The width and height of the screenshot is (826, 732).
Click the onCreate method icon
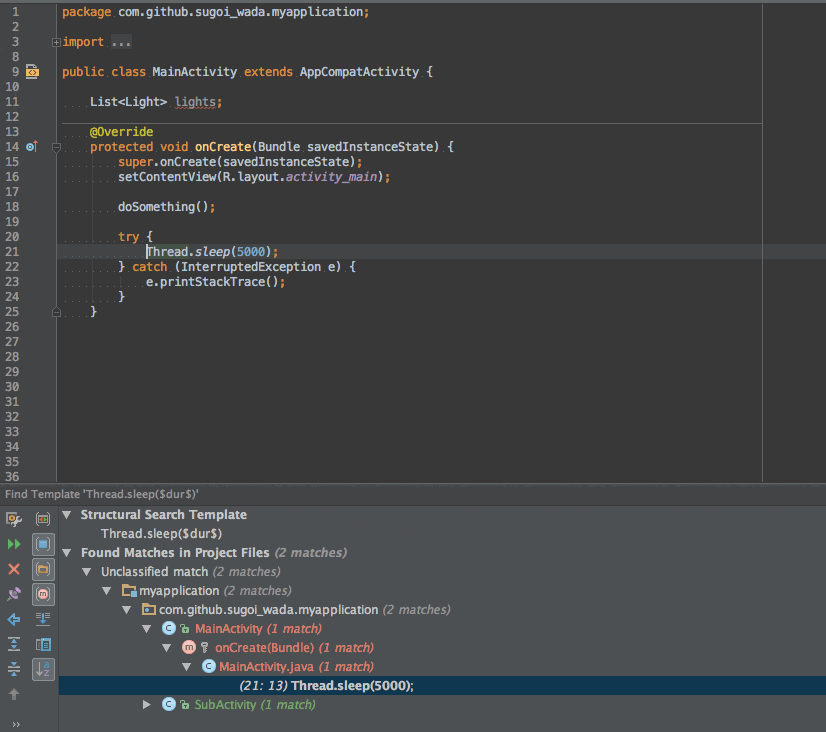click(189, 647)
